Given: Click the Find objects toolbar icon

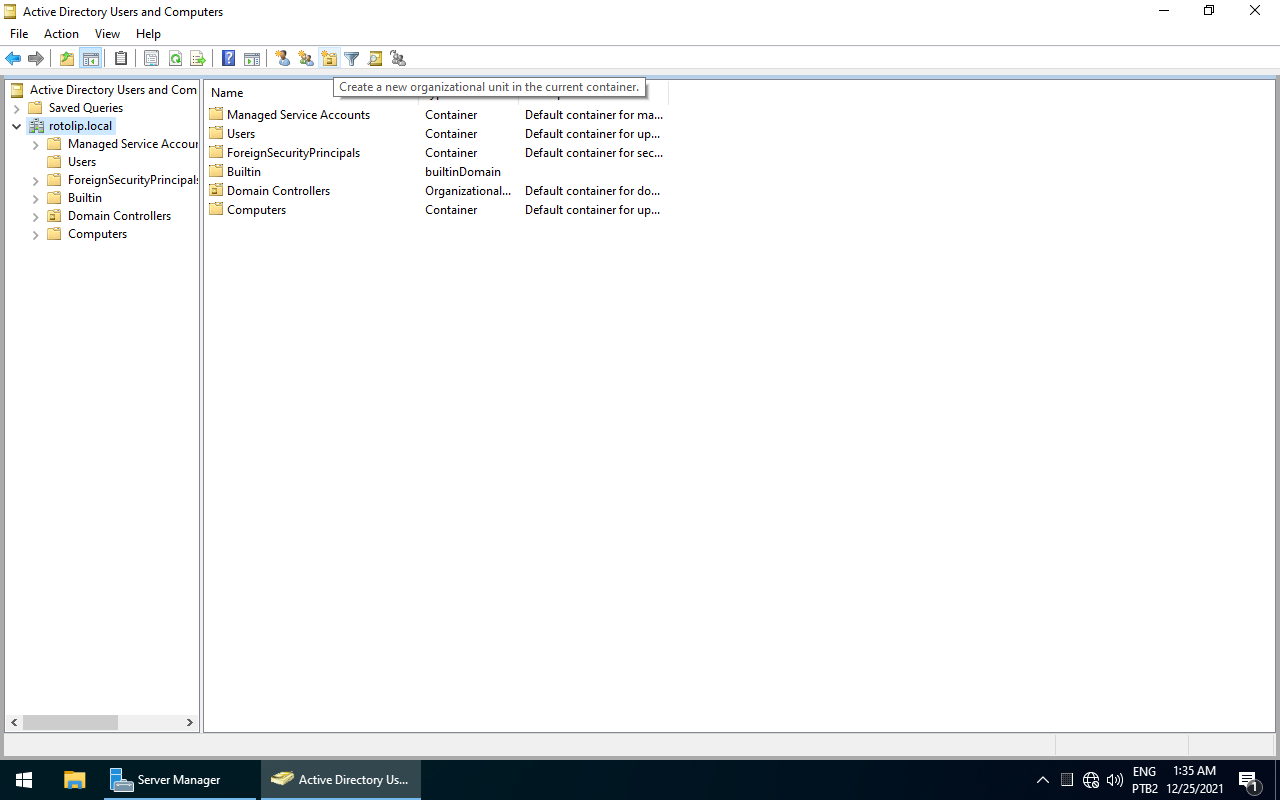Looking at the screenshot, I should tap(375, 59).
